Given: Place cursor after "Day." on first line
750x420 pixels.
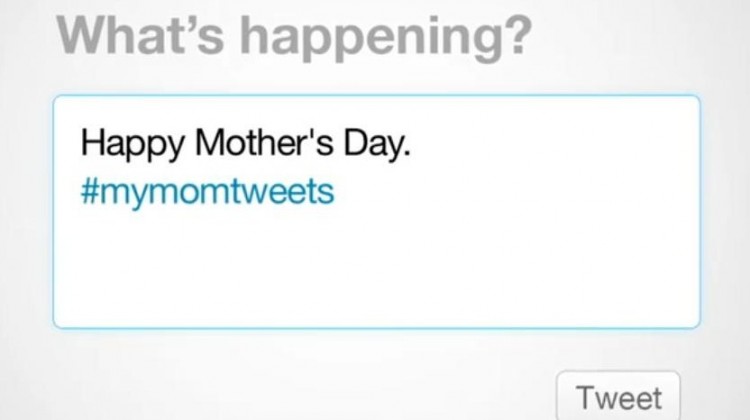Looking at the screenshot, I should click(x=414, y=145).
